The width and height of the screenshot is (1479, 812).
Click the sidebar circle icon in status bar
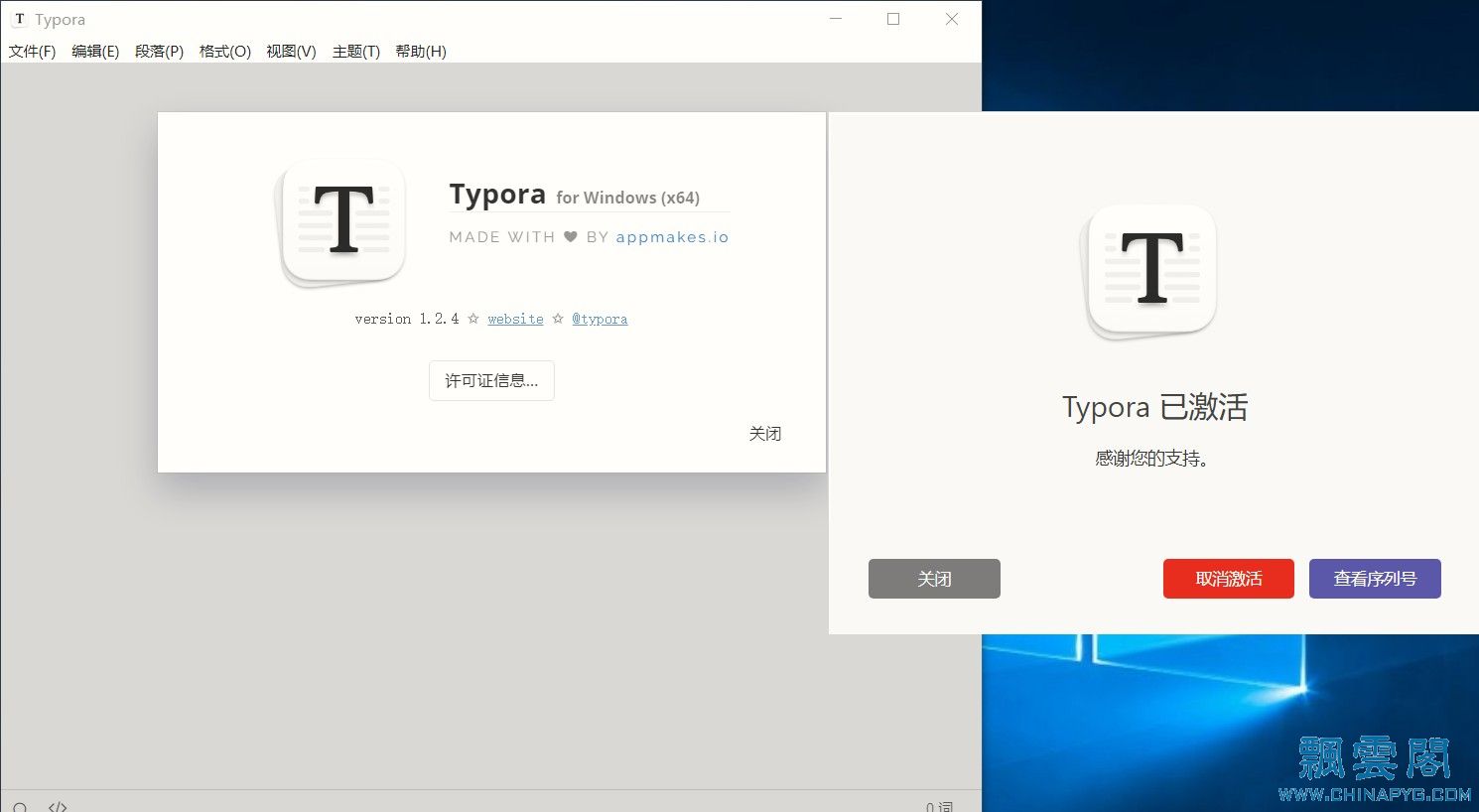point(20,807)
